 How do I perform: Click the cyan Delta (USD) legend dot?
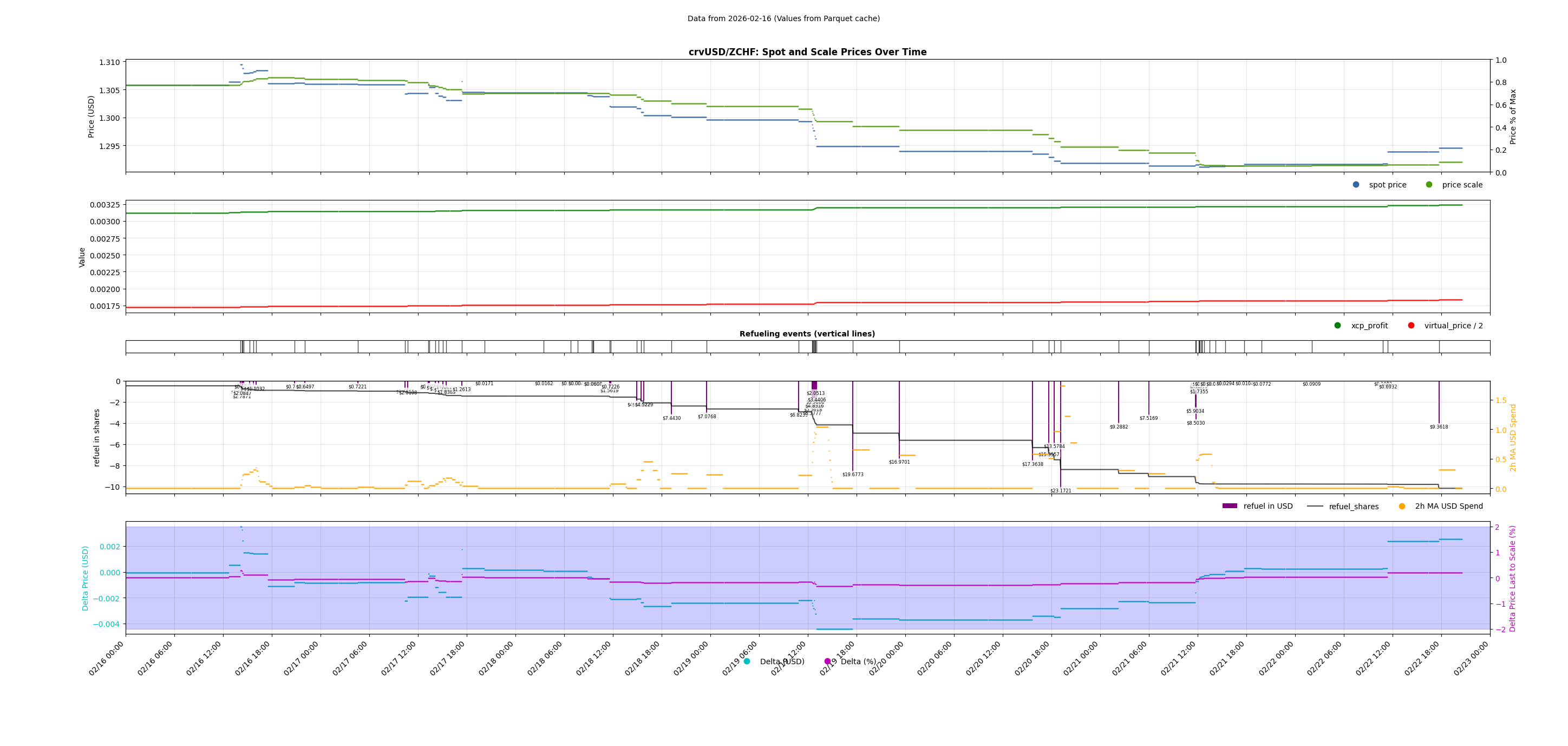(747, 661)
